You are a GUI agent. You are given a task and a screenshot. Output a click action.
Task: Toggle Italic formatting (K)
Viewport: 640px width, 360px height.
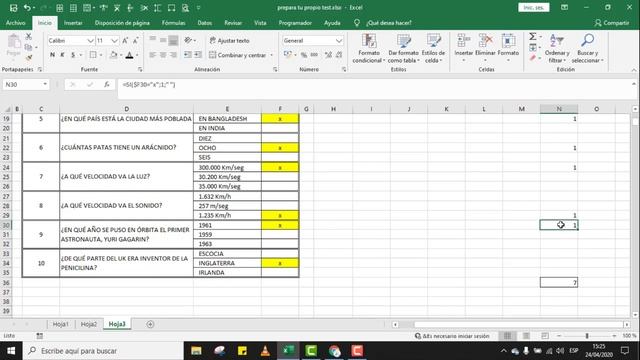pyautogui.click(x=62, y=55)
